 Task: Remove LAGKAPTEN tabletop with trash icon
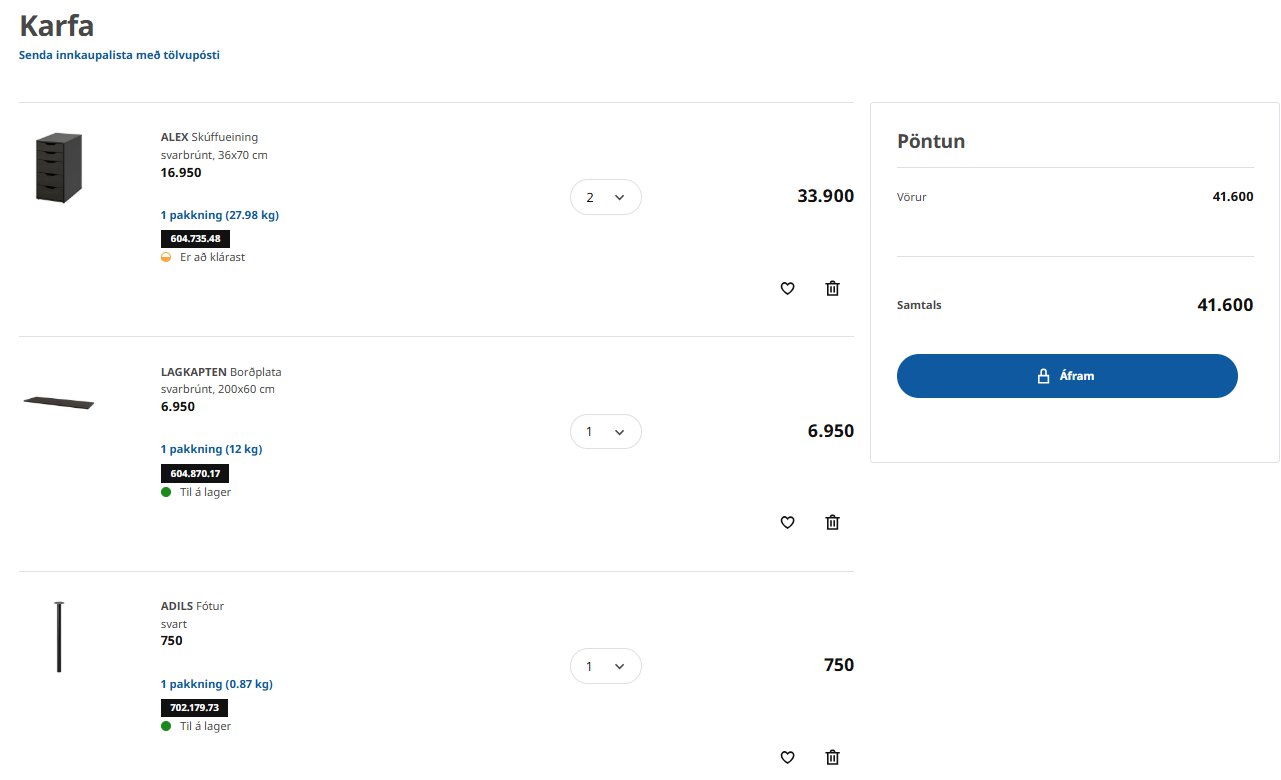[832, 522]
